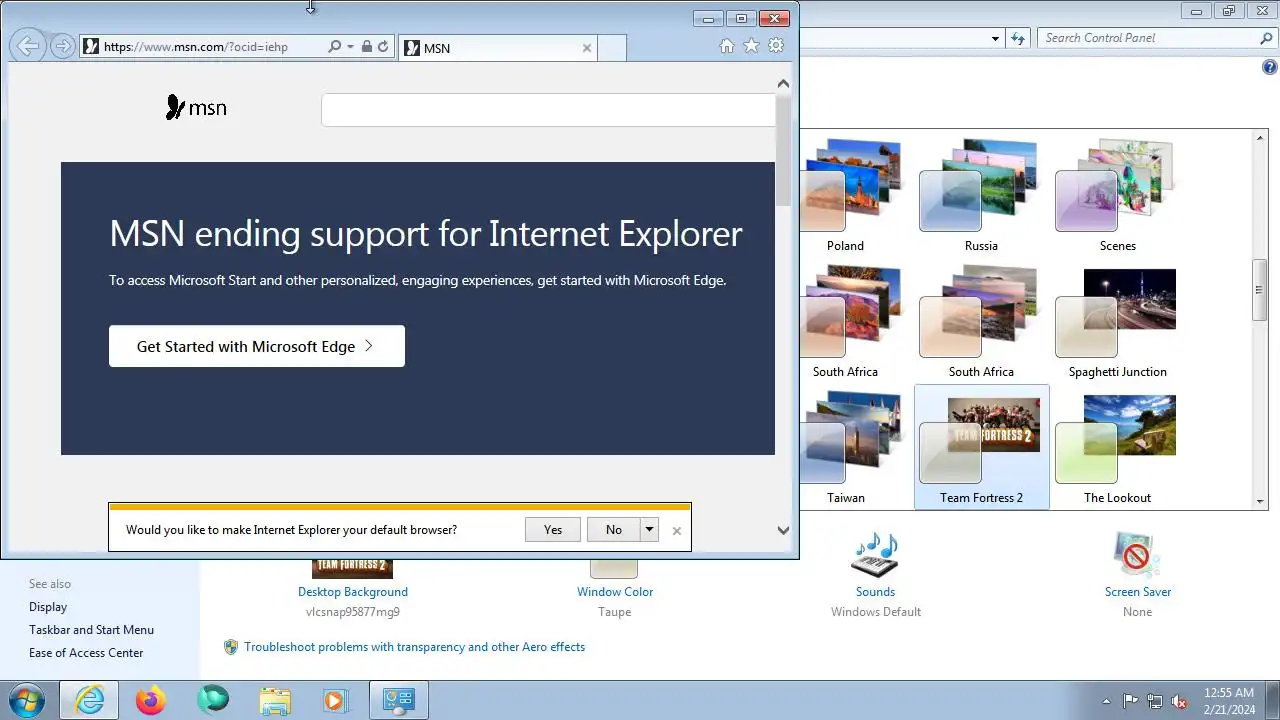Focus the MSN search box

[x=548, y=110]
